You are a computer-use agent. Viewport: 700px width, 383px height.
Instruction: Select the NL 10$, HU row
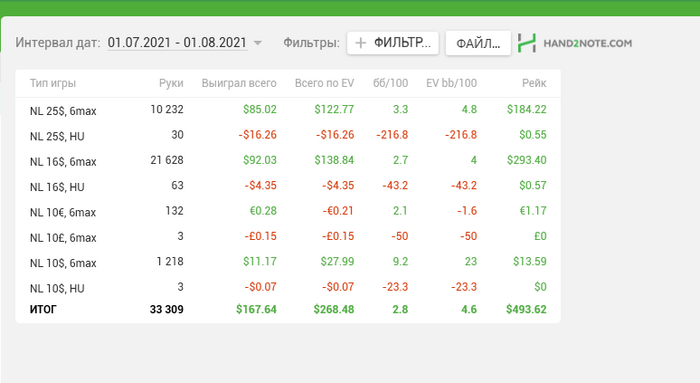pos(288,287)
